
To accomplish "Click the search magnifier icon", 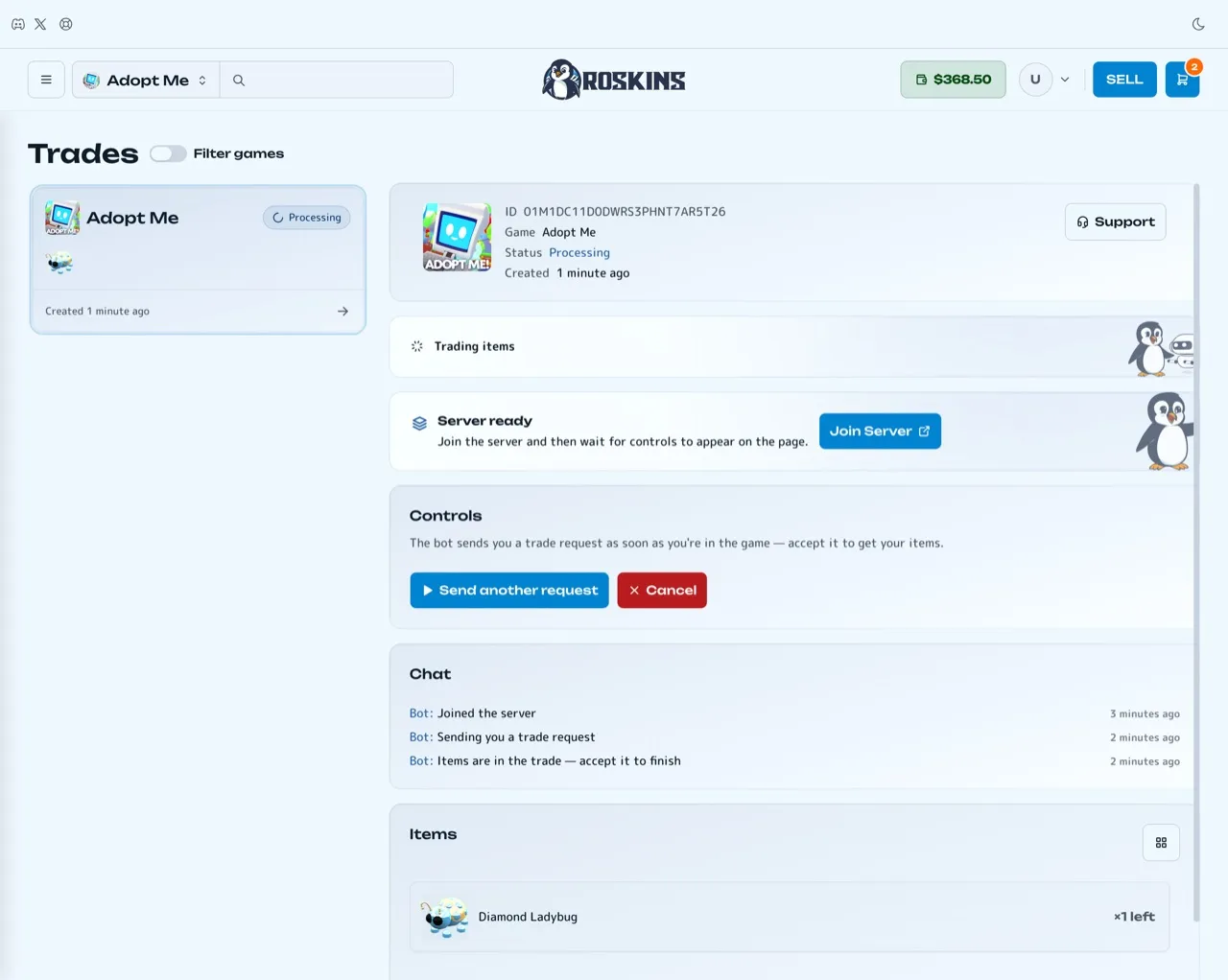I will coord(239,81).
